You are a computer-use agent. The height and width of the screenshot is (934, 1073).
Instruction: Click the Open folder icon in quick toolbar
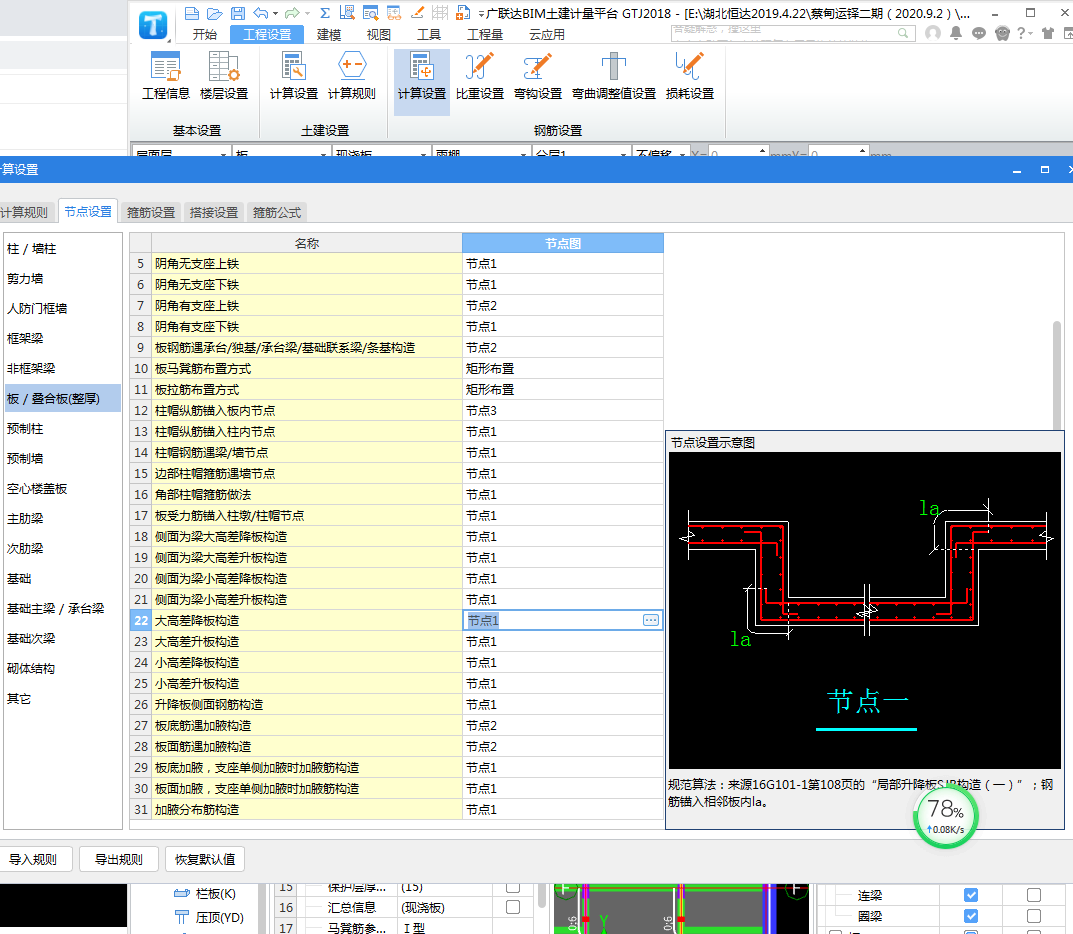[x=215, y=13]
